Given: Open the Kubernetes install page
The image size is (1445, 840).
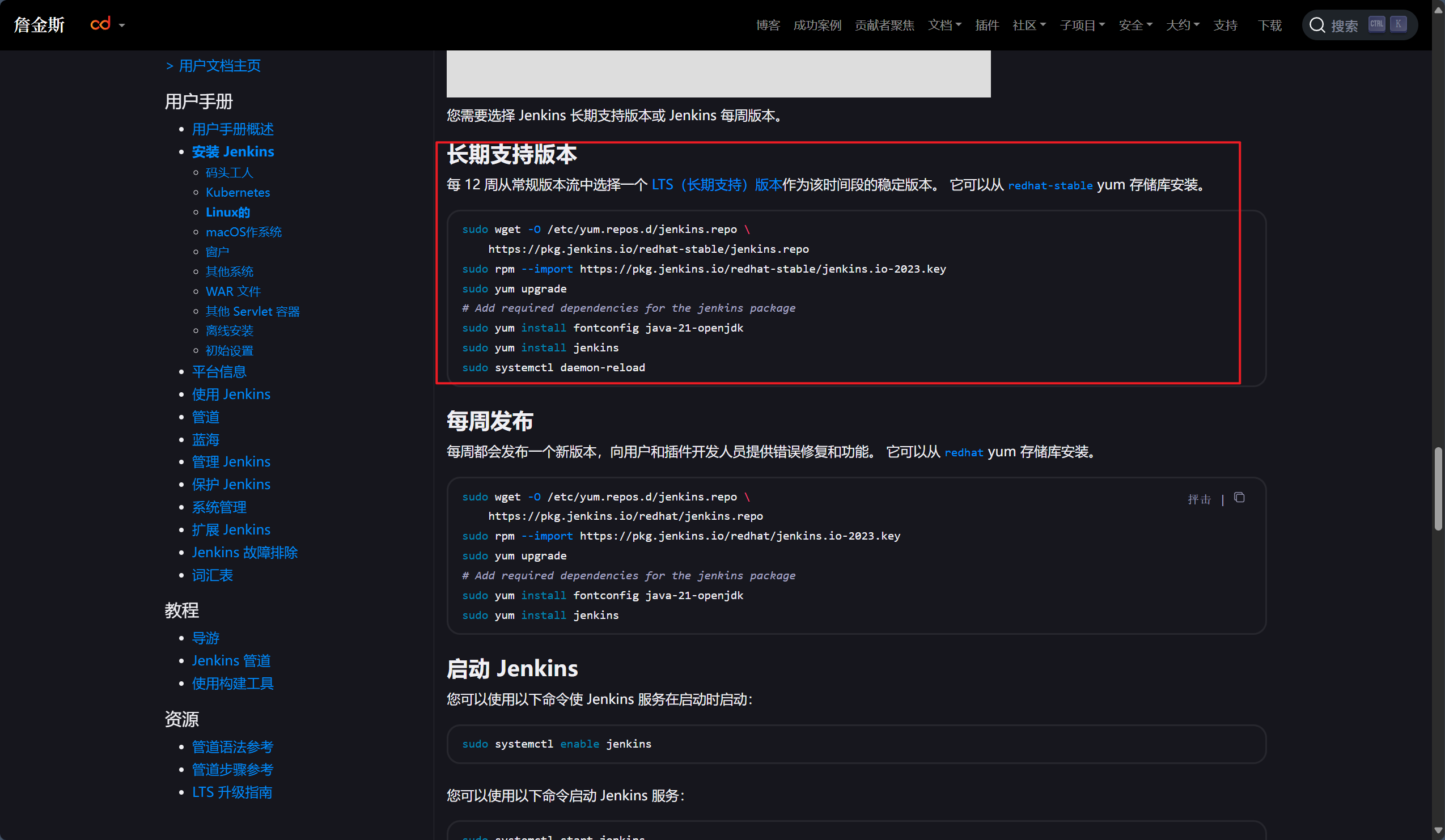Looking at the screenshot, I should pyautogui.click(x=238, y=192).
